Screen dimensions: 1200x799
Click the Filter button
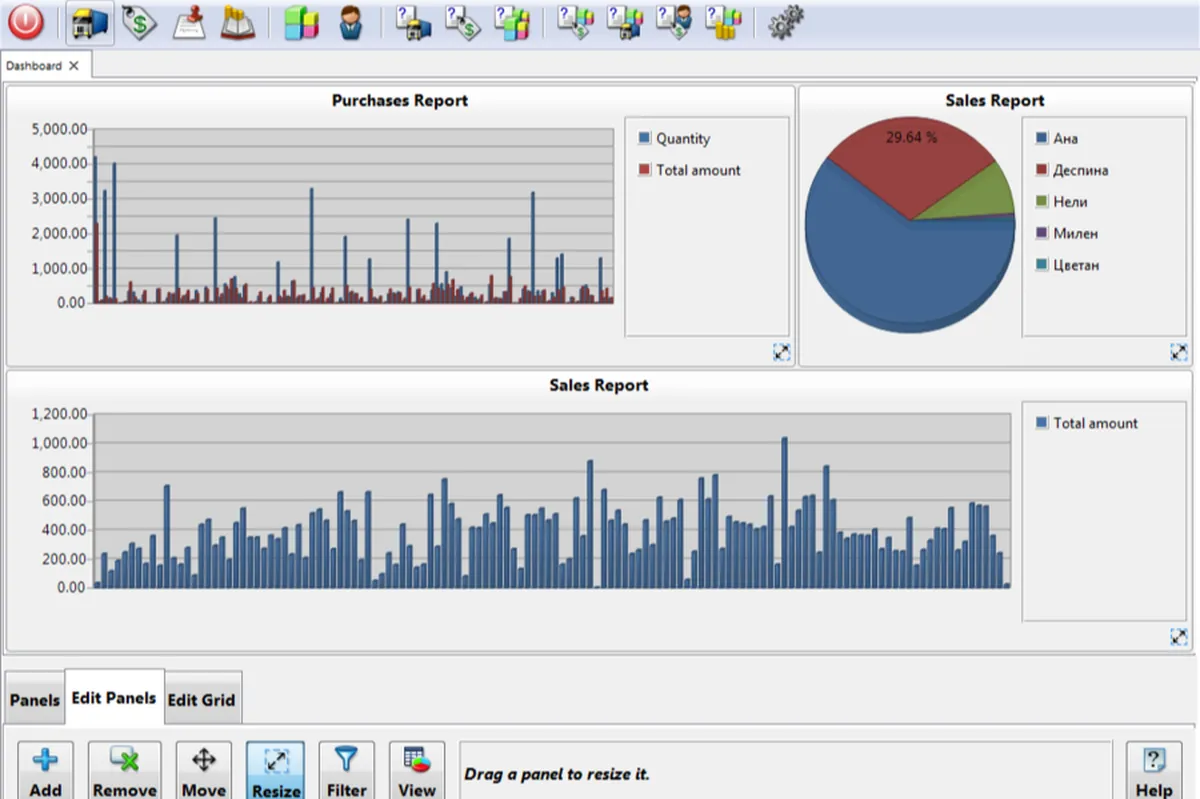coord(346,771)
